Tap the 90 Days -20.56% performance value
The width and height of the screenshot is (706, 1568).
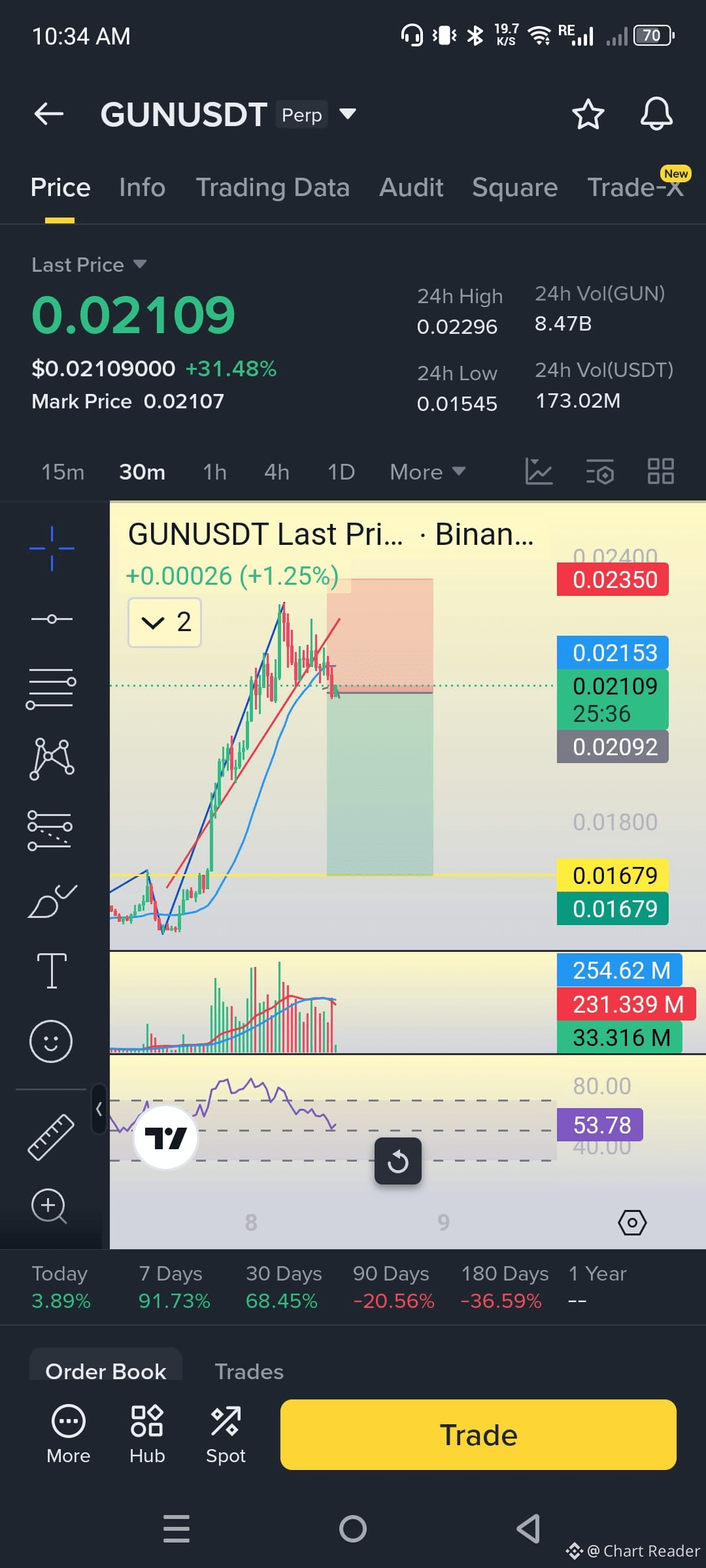pyautogui.click(x=394, y=1301)
